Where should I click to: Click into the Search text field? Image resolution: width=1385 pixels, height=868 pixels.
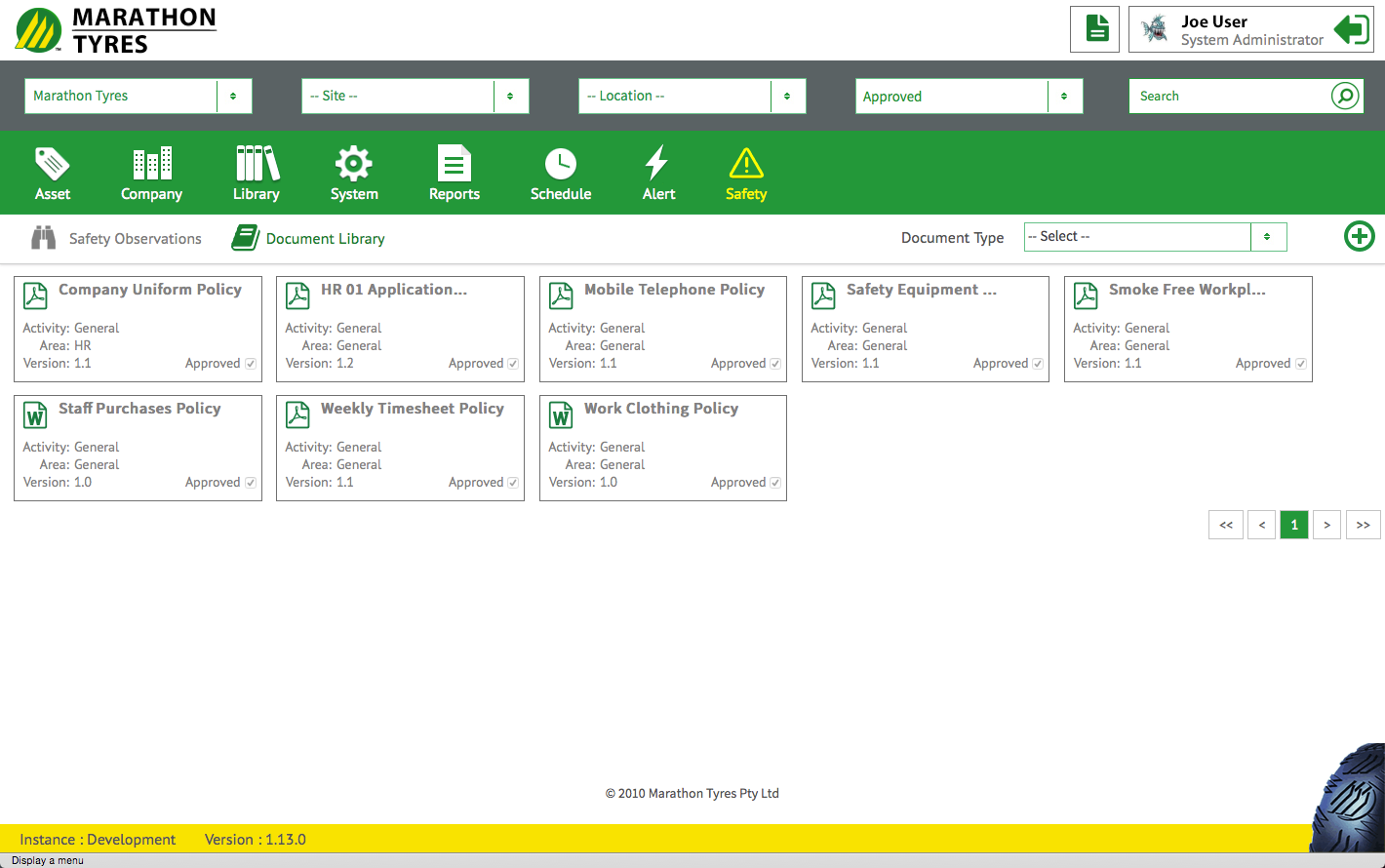tap(1227, 96)
